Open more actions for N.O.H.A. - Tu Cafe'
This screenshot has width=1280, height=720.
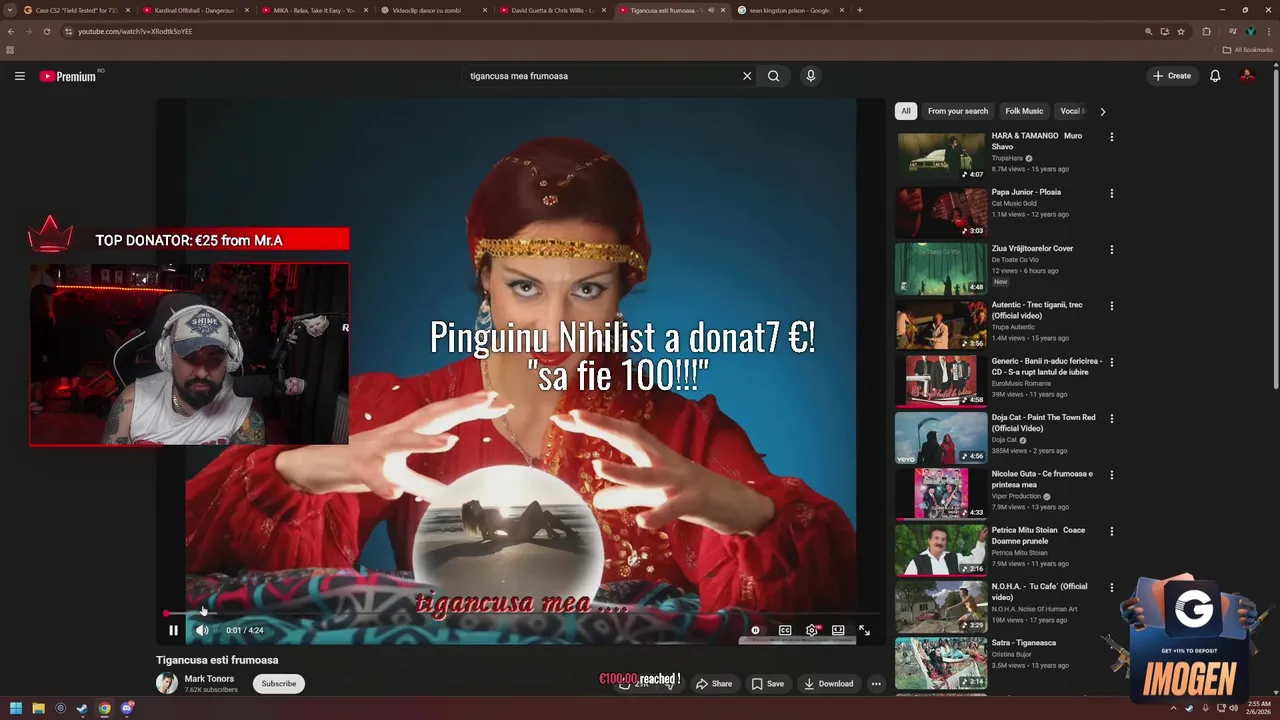tap(1111, 587)
